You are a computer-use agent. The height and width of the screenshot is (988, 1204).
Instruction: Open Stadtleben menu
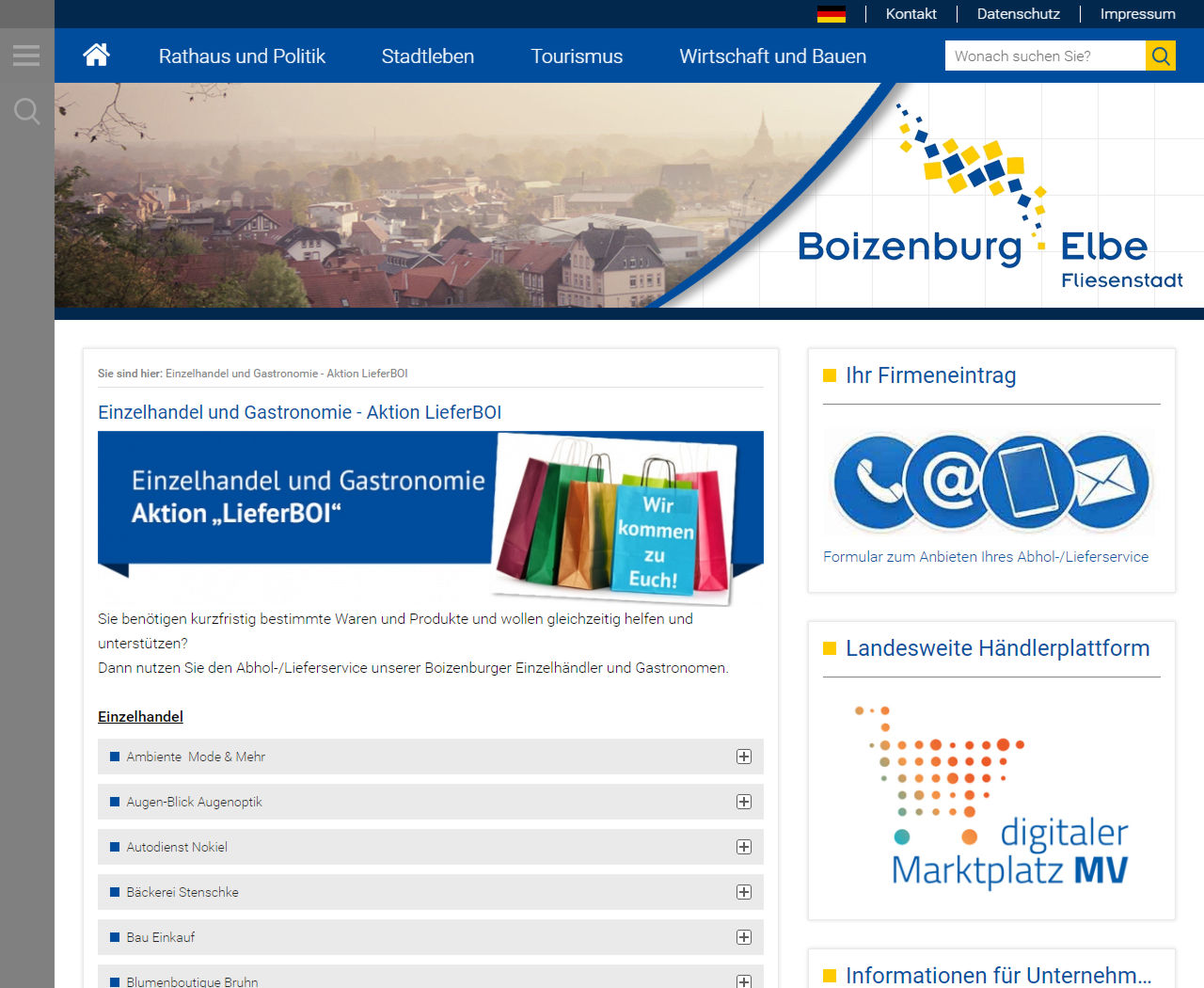tap(428, 56)
